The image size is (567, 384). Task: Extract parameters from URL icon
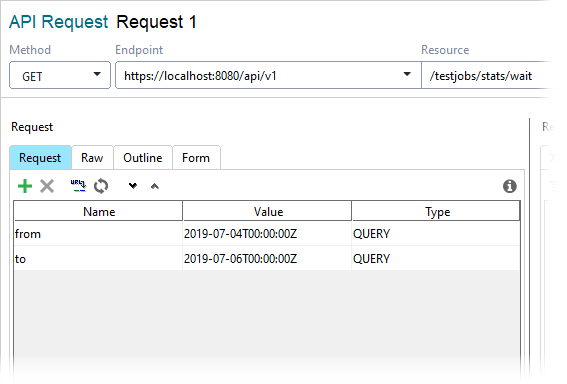tap(78, 186)
